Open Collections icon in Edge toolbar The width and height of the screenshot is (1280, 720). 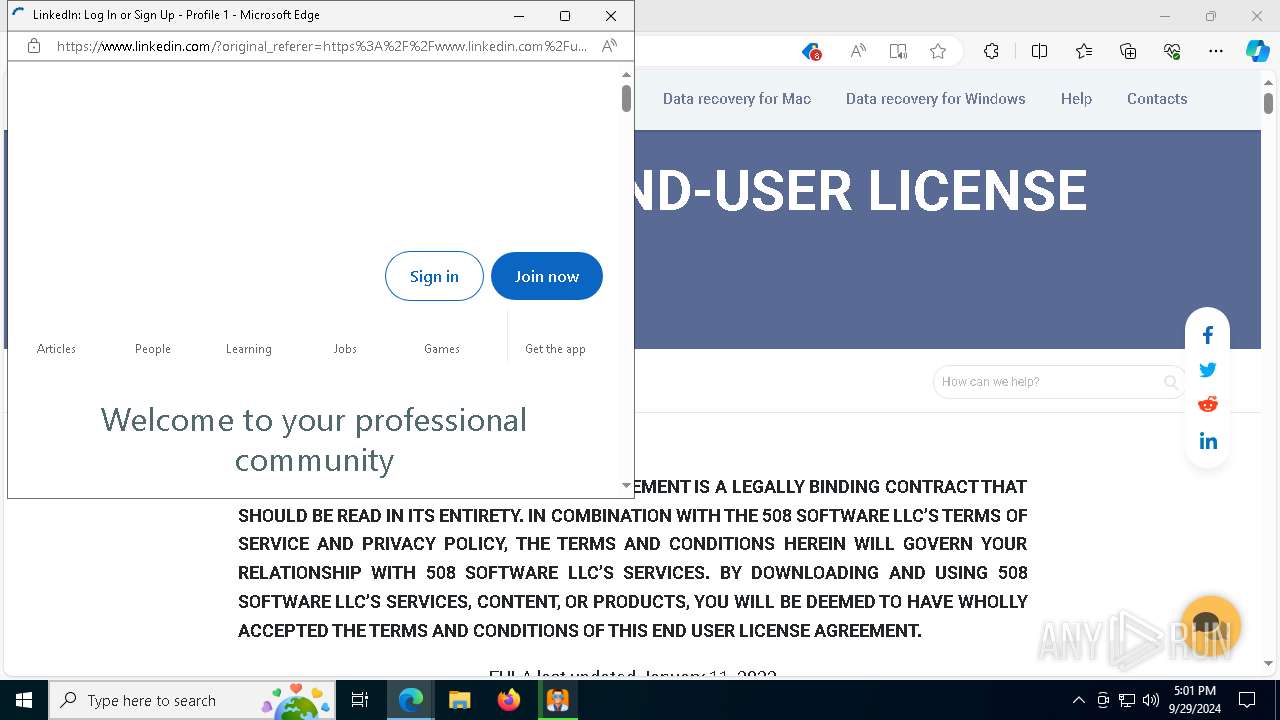pyautogui.click(x=1128, y=52)
